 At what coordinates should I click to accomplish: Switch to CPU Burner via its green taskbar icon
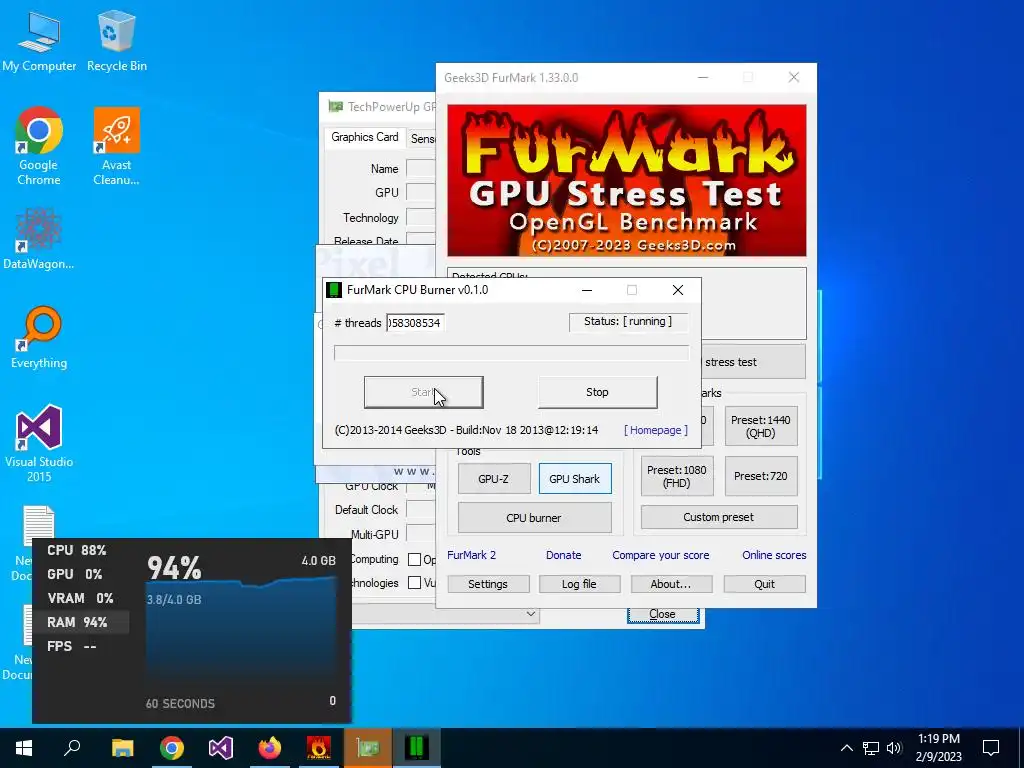point(417,748)
